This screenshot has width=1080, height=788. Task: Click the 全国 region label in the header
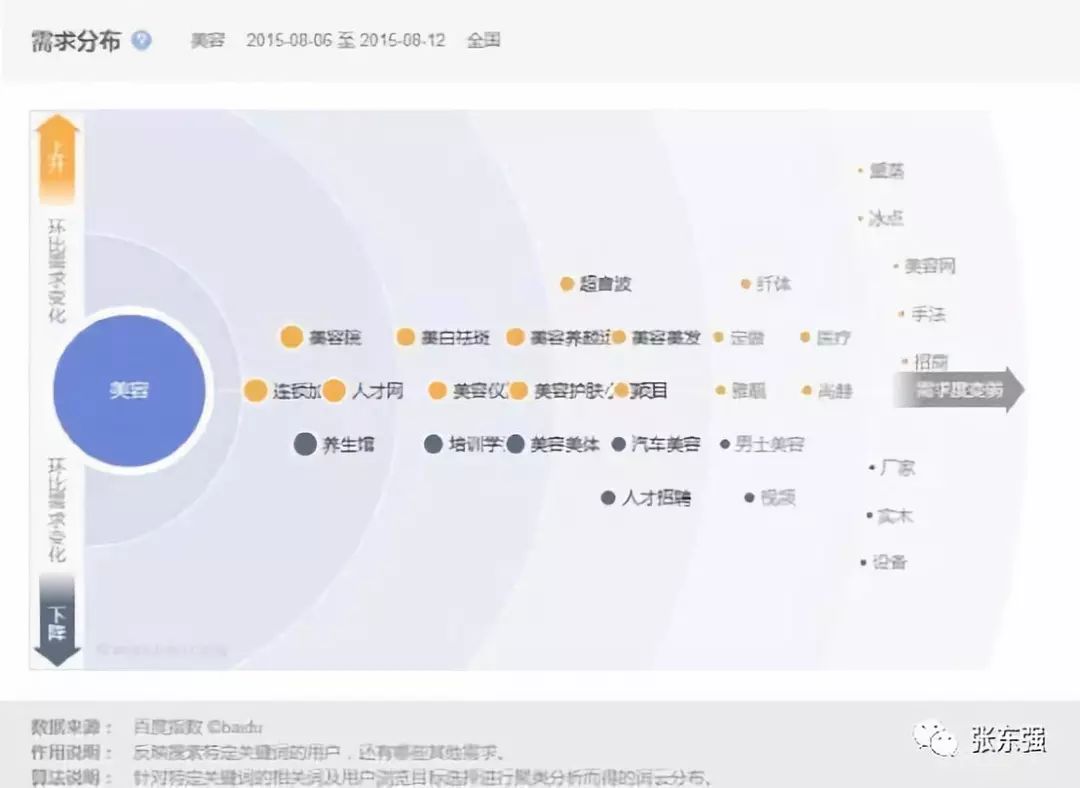pyautogui.click(x=484, y=40)
